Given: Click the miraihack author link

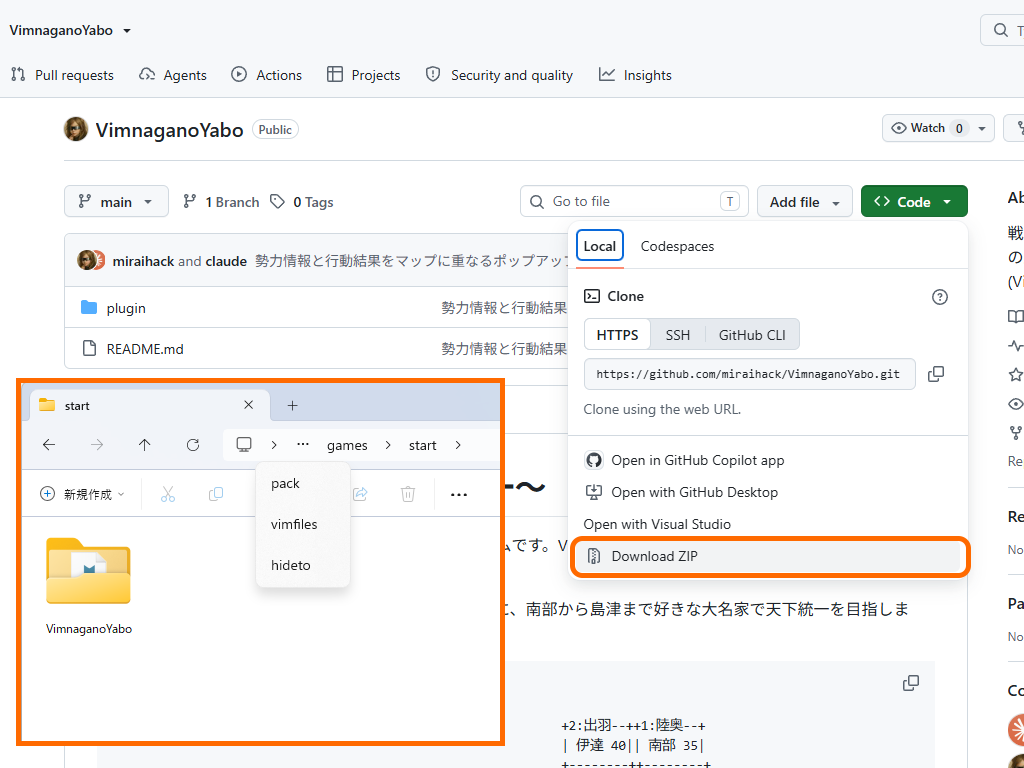Looking at the screenshot, I should 143,261.
